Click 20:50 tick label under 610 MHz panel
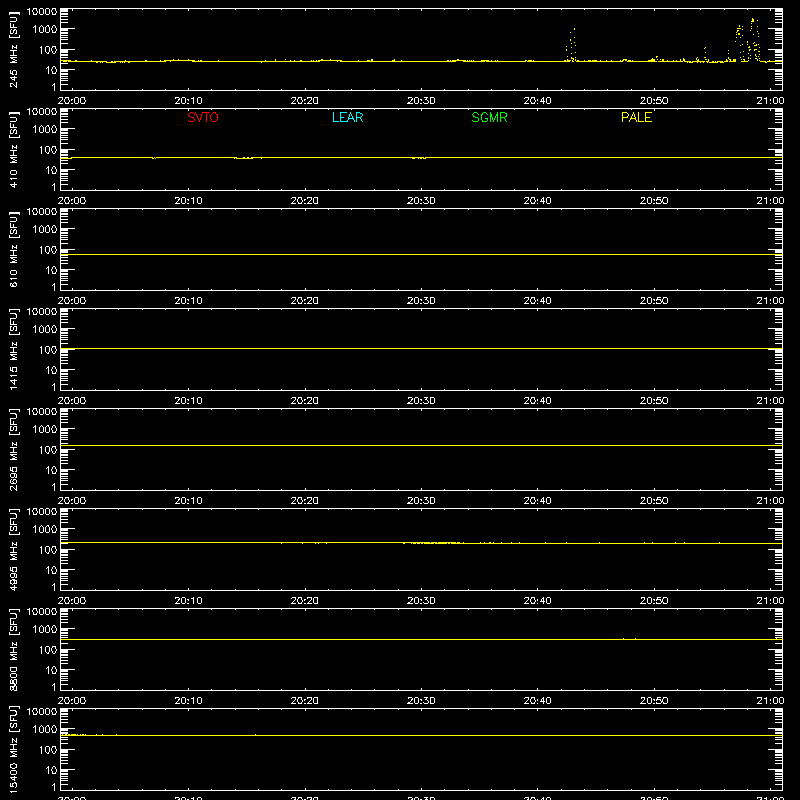The height and width of the screenshot is (800, 800). coord(654,301)
